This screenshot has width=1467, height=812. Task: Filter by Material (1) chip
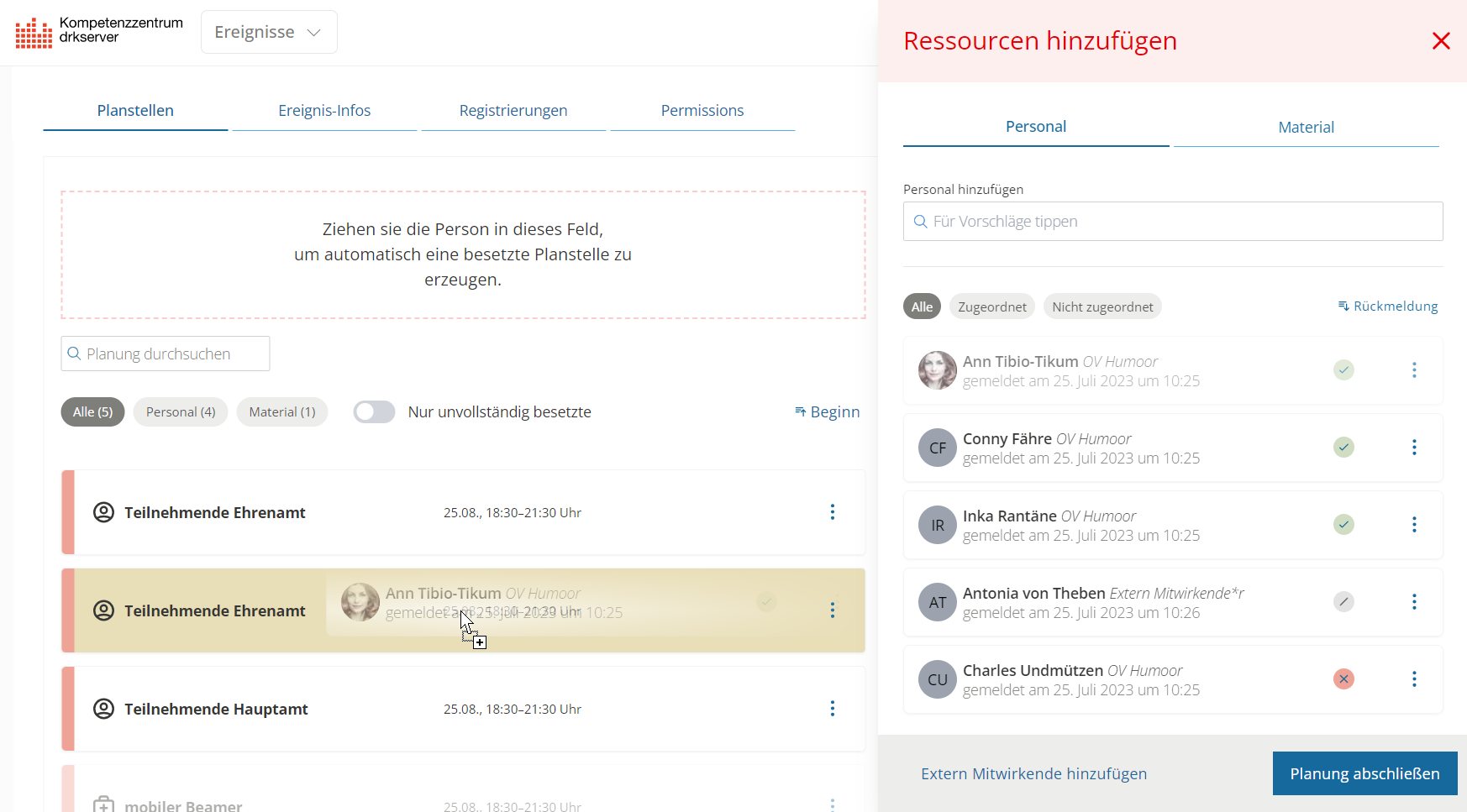[x=282, y=412]
